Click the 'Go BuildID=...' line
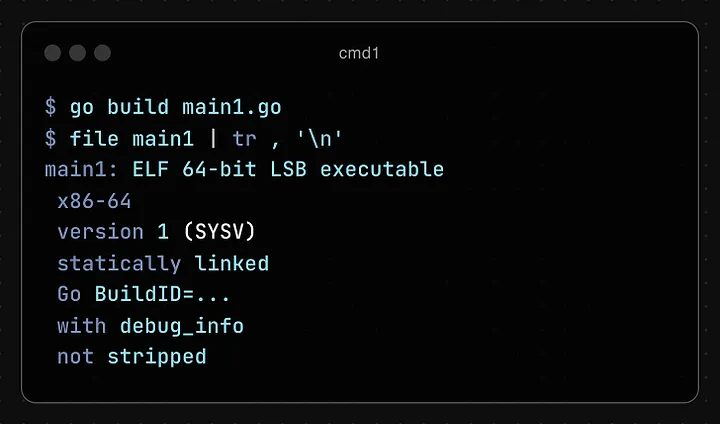 [x=144, y=294]
